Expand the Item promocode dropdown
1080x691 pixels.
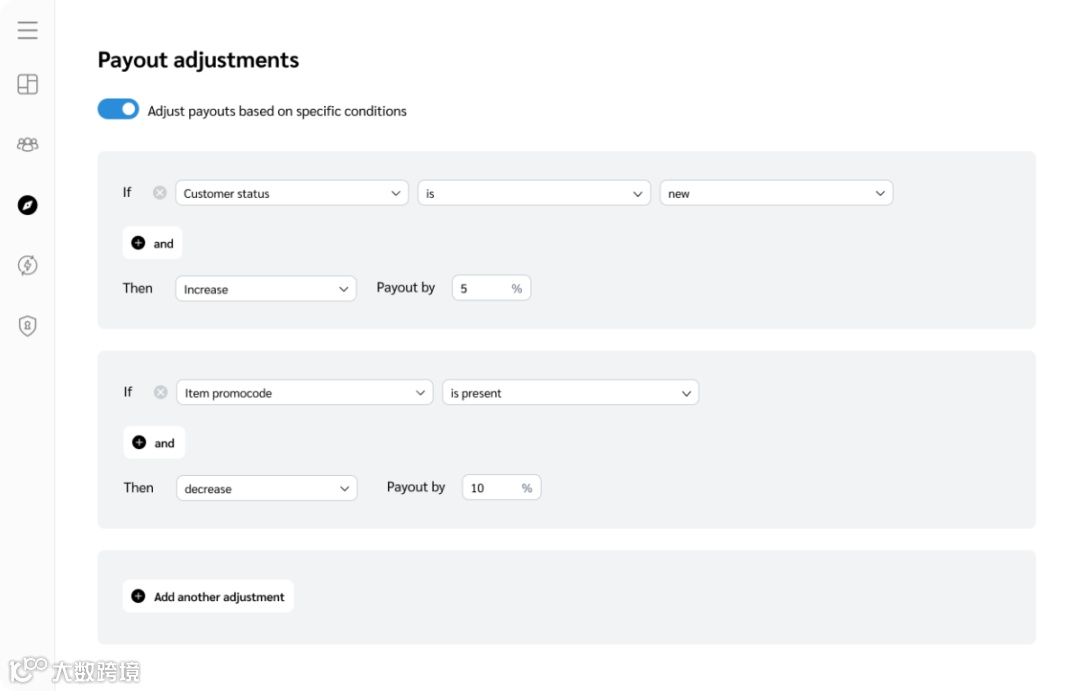tap(305, 393)
